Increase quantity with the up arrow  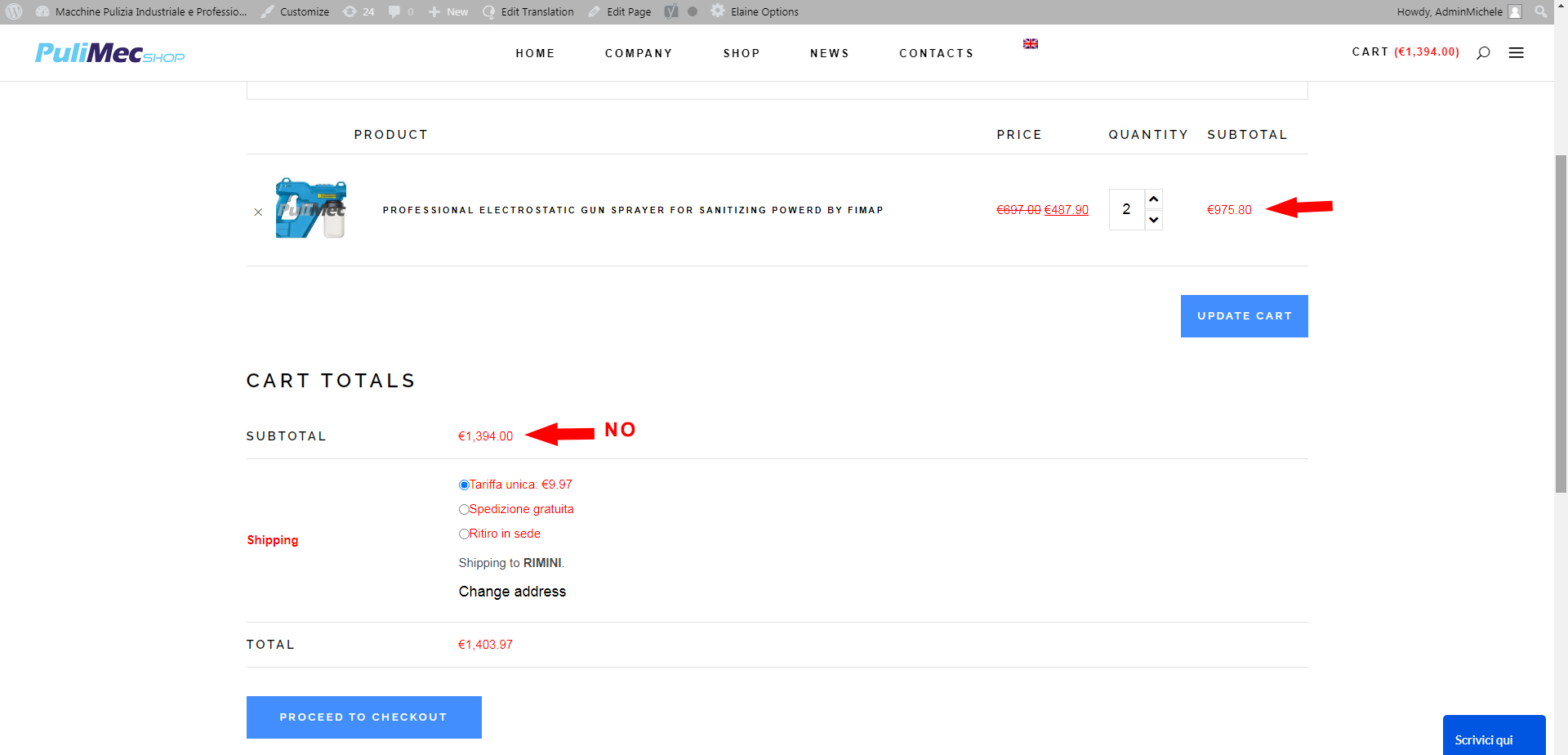click(x=1153, y=199)
